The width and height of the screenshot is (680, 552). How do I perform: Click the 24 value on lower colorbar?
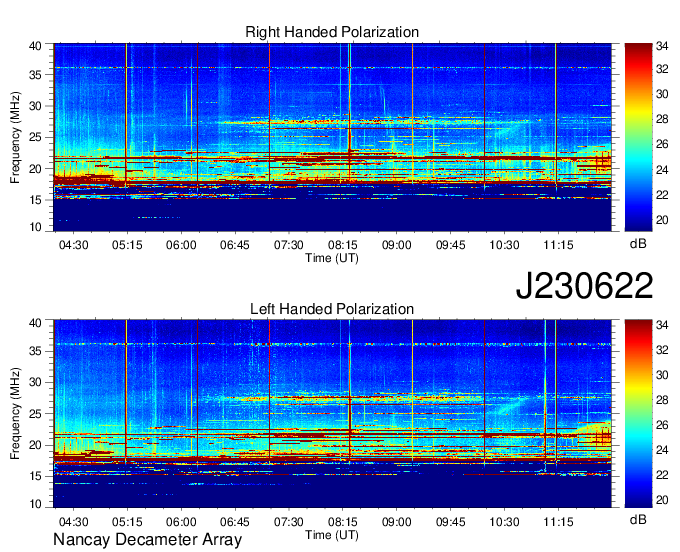click(662, 450)
